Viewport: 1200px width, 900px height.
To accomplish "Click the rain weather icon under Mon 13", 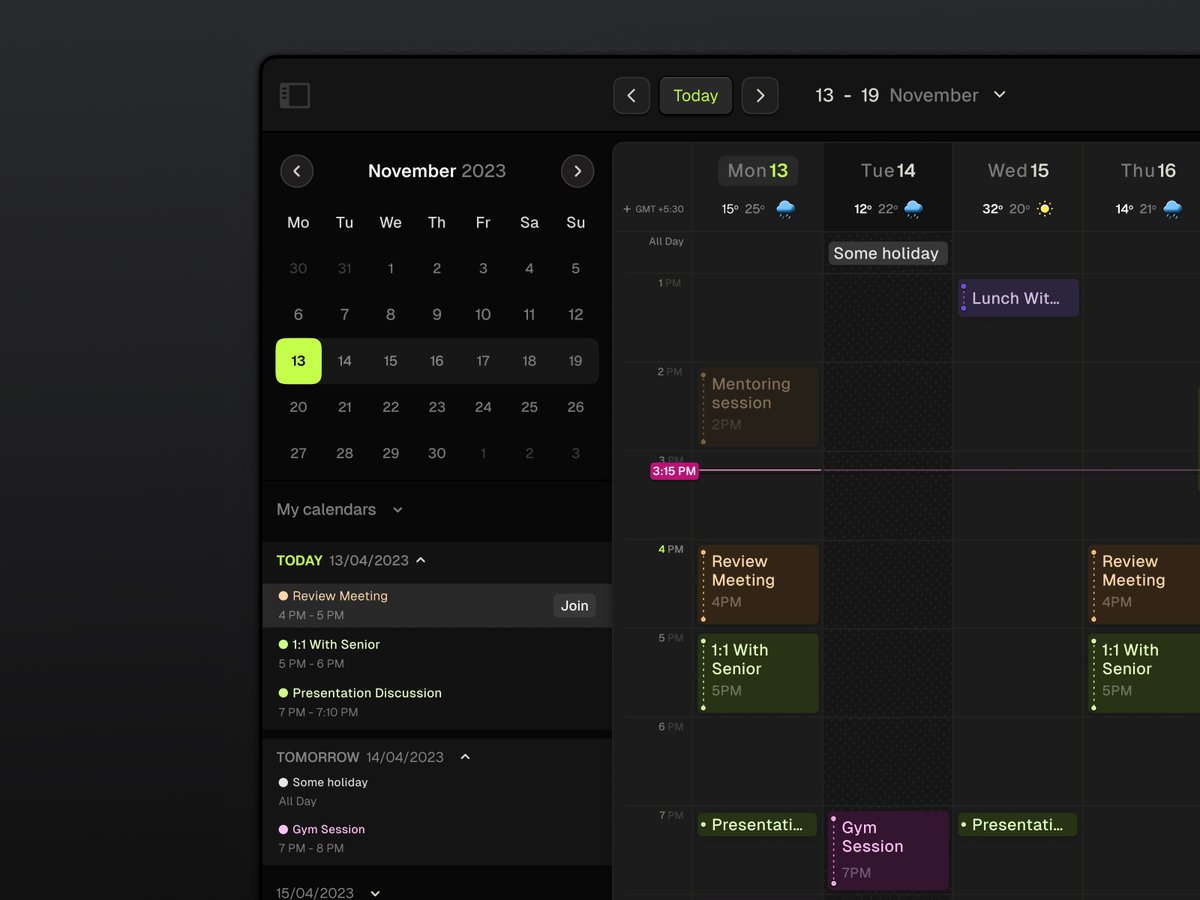I will coord(785,209).
